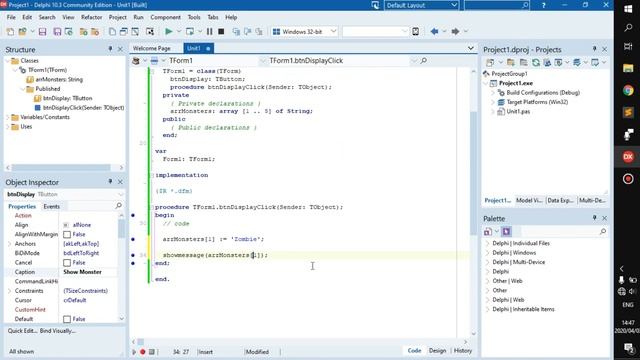
Task: Run the project with green play icon
Action: click(169, 31)
